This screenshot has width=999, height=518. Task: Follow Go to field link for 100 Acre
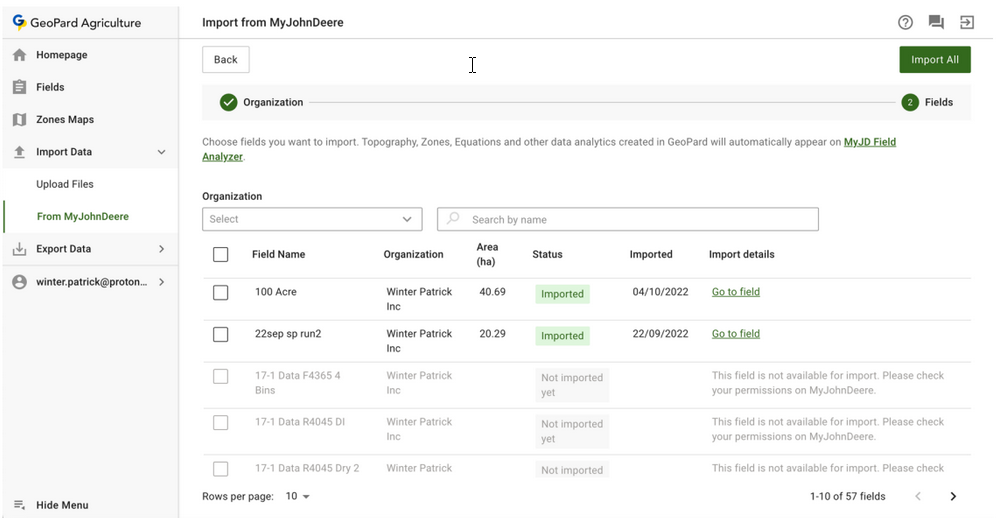[x=735, y=292]
